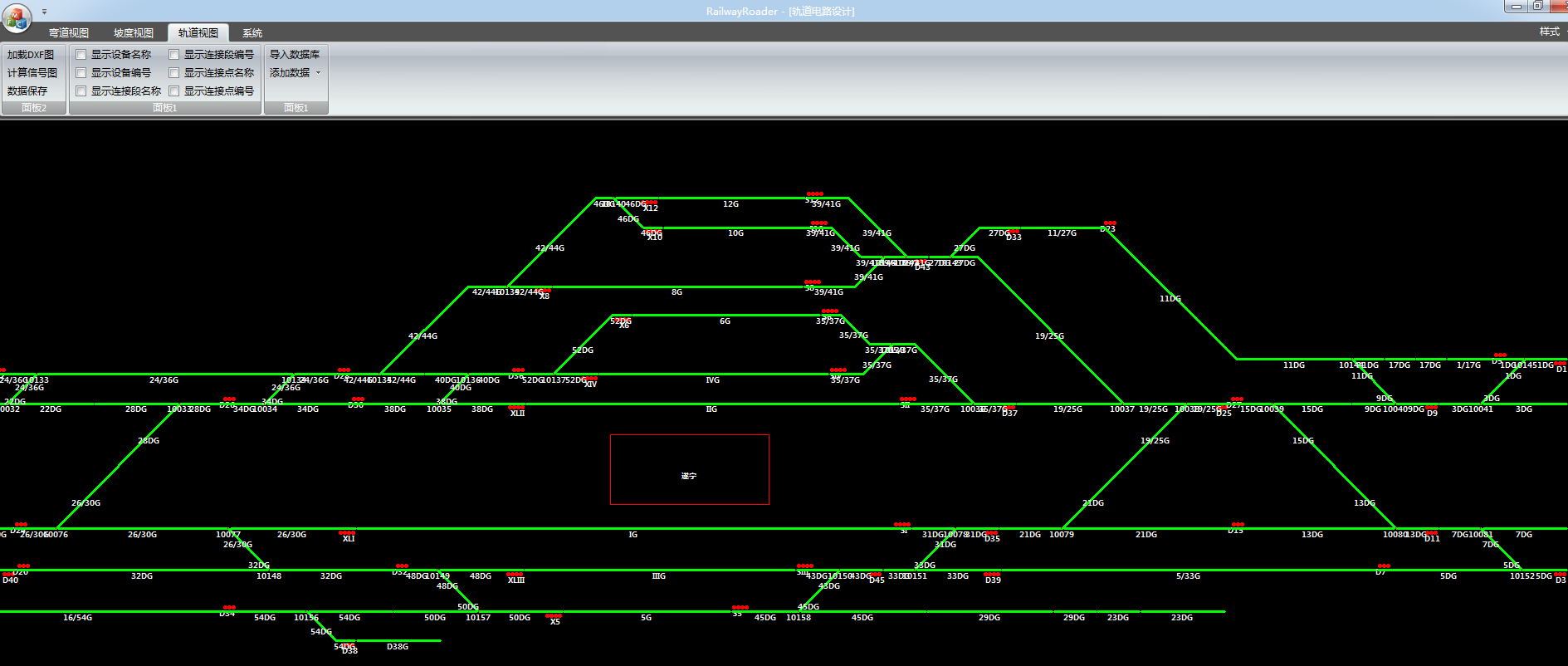Select signal label XLI
This screenshot has height=666, width=1568.
[349, 539]
